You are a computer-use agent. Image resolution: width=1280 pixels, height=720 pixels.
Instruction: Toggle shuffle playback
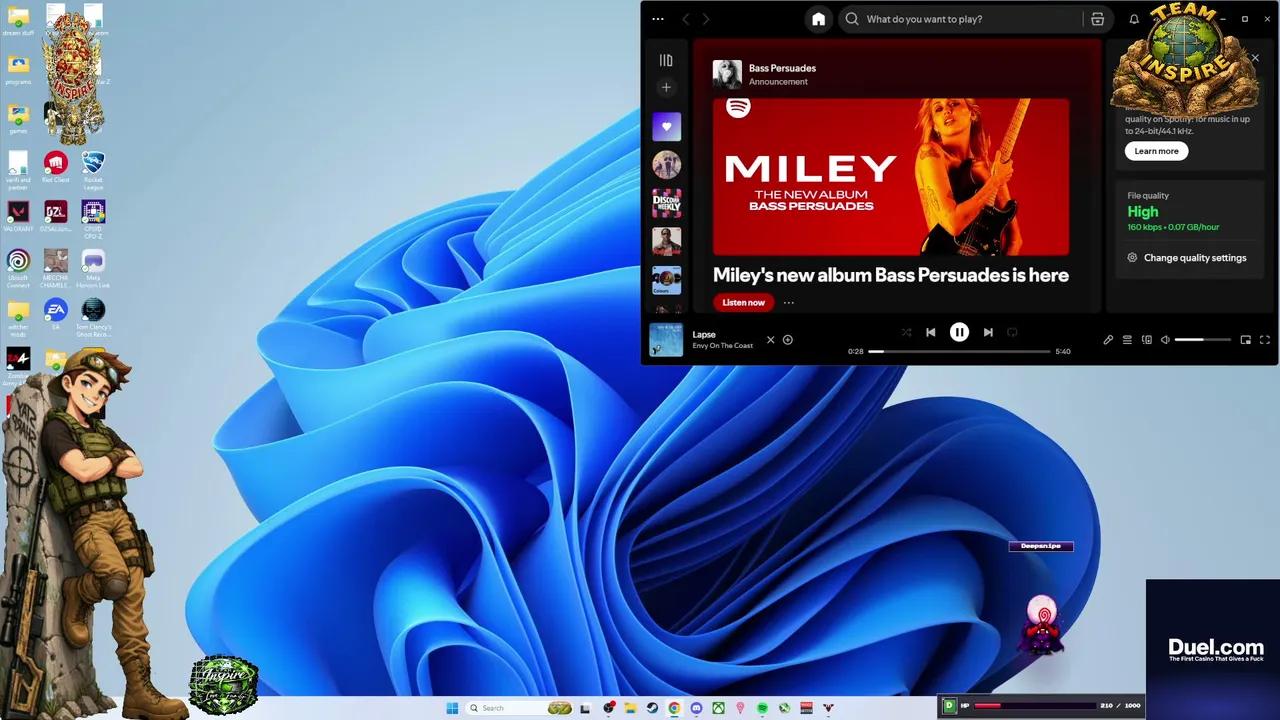click(906, 332)
